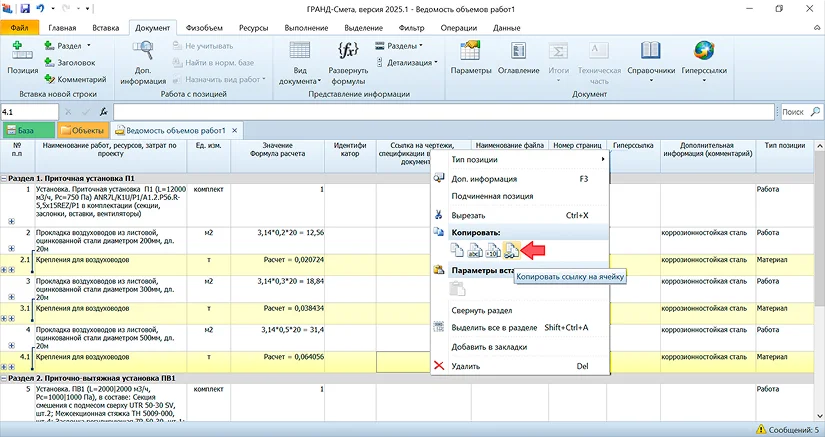Click the Тип позиции column header

tap(784, 156)
